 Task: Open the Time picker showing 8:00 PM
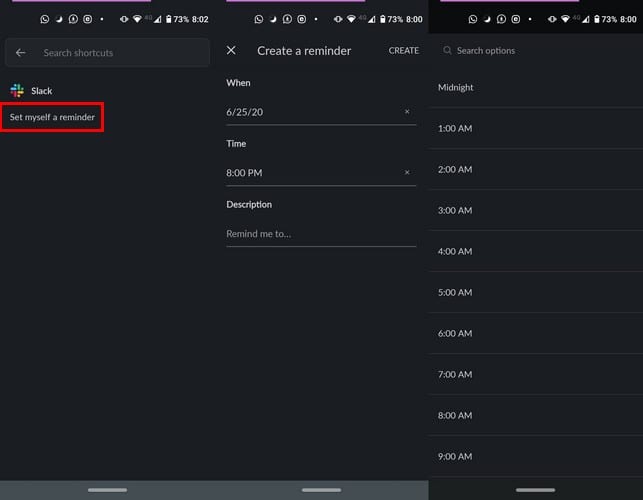[x=310, y=173]
